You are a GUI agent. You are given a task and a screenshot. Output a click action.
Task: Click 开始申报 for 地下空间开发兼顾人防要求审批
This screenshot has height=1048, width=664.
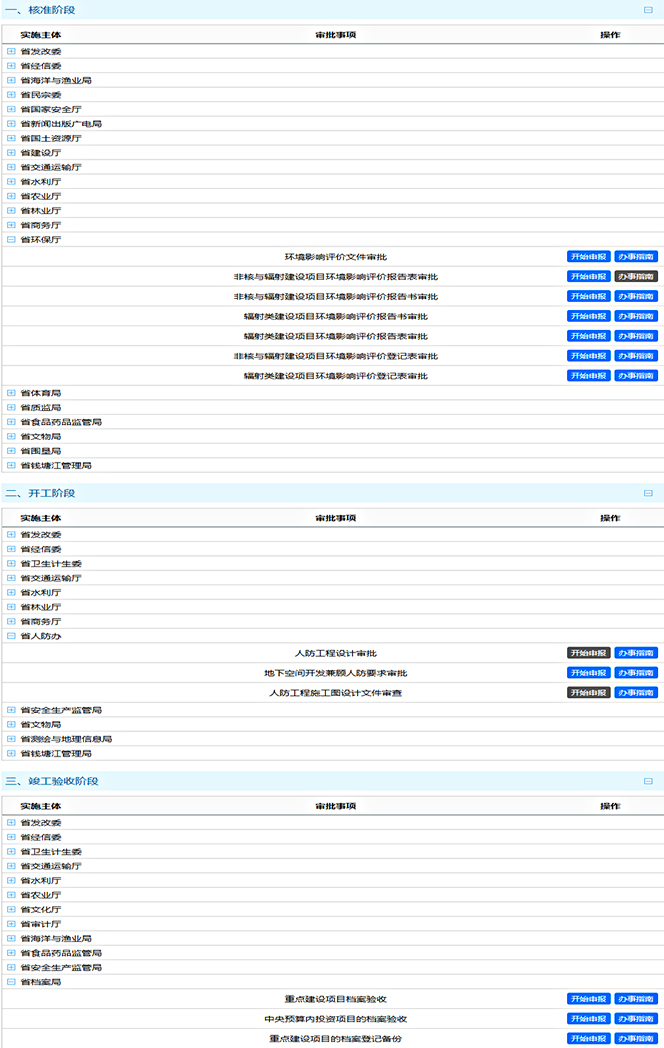click(x=589, y=673)
